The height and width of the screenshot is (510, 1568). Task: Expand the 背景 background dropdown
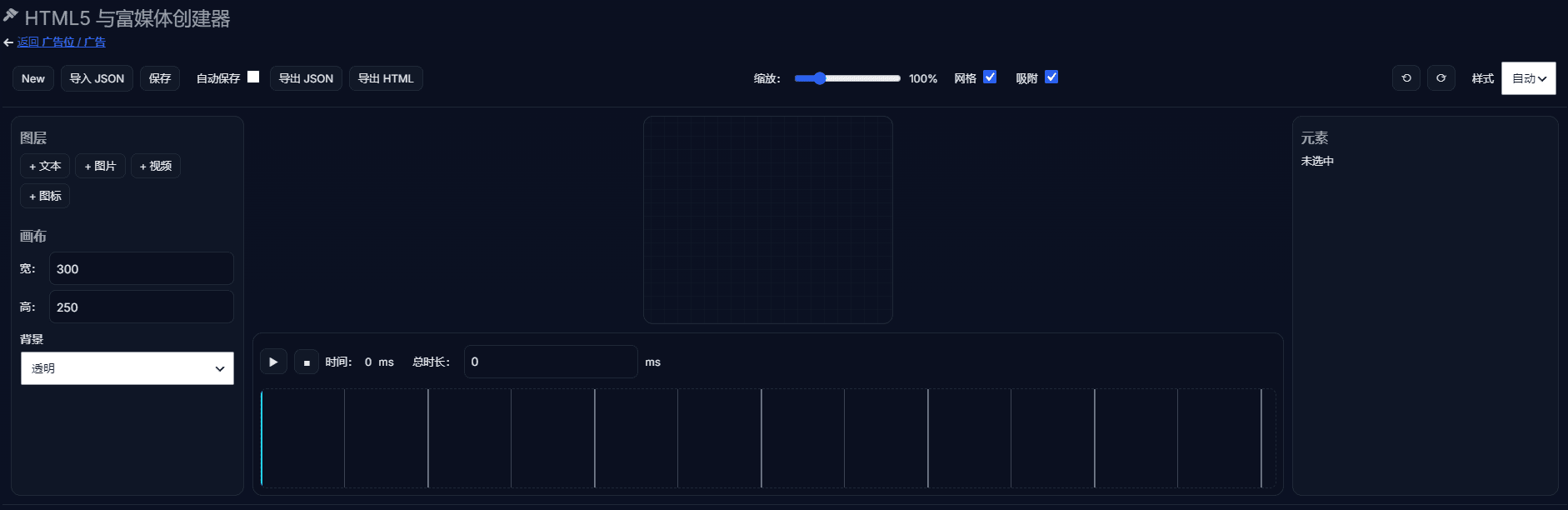(x=127, y=368)
